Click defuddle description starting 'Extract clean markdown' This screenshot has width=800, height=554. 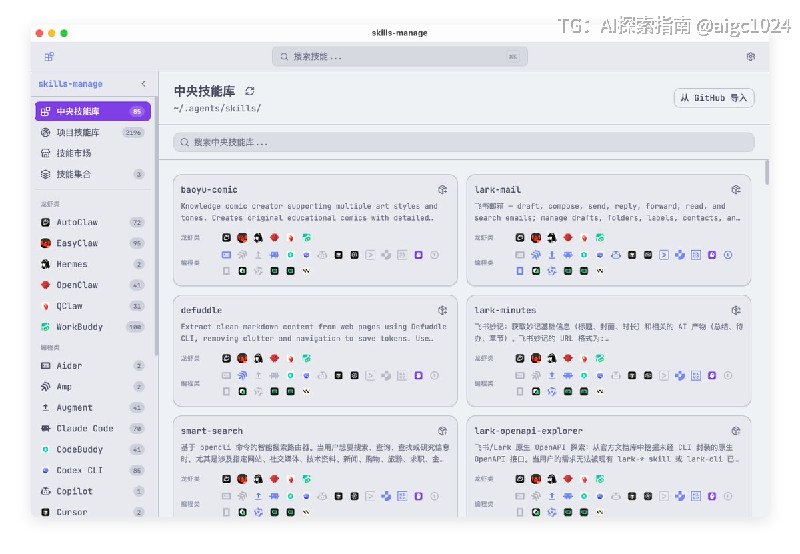314,332
